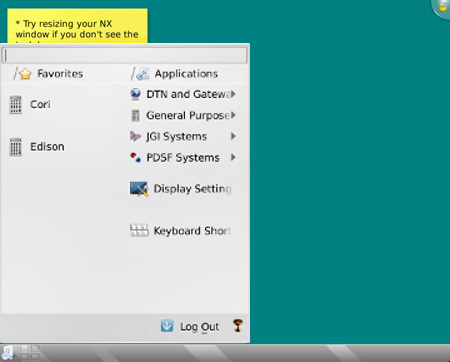The width and height of the screenshot is (450, 362).
Task: Open the Edison favorite server icon
Action: pos(15,147)
